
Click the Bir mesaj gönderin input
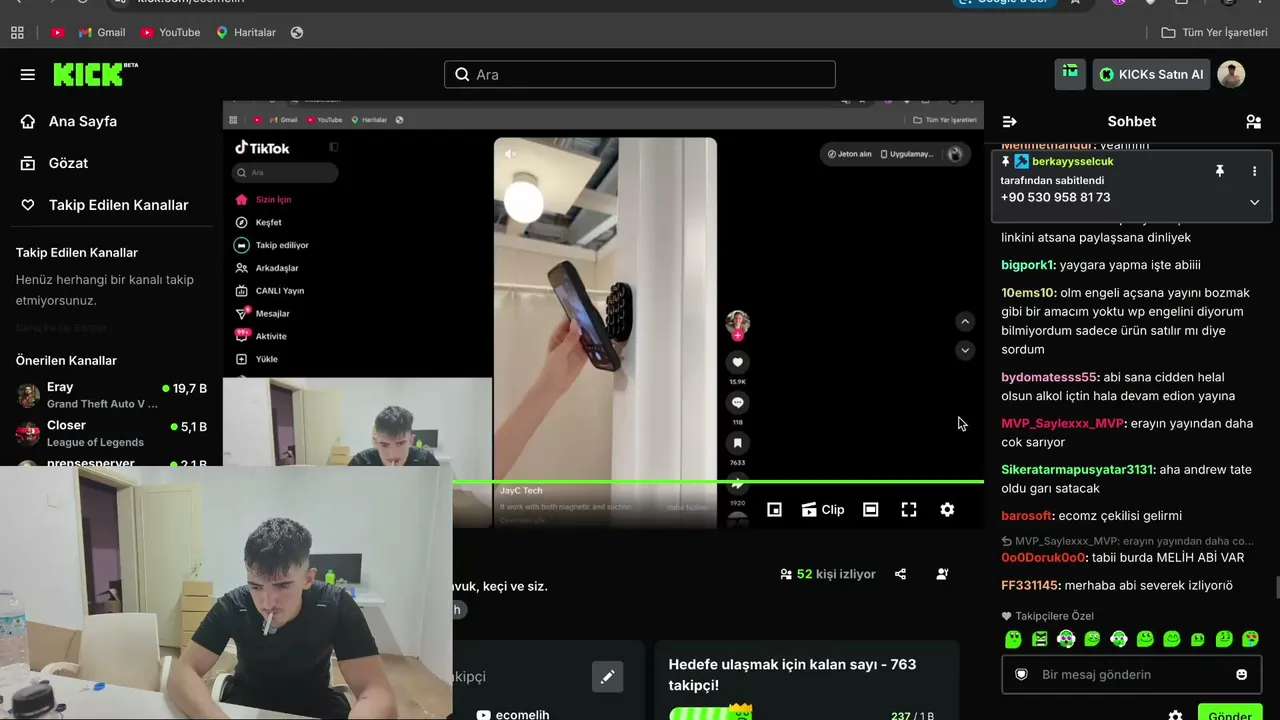1131,675
